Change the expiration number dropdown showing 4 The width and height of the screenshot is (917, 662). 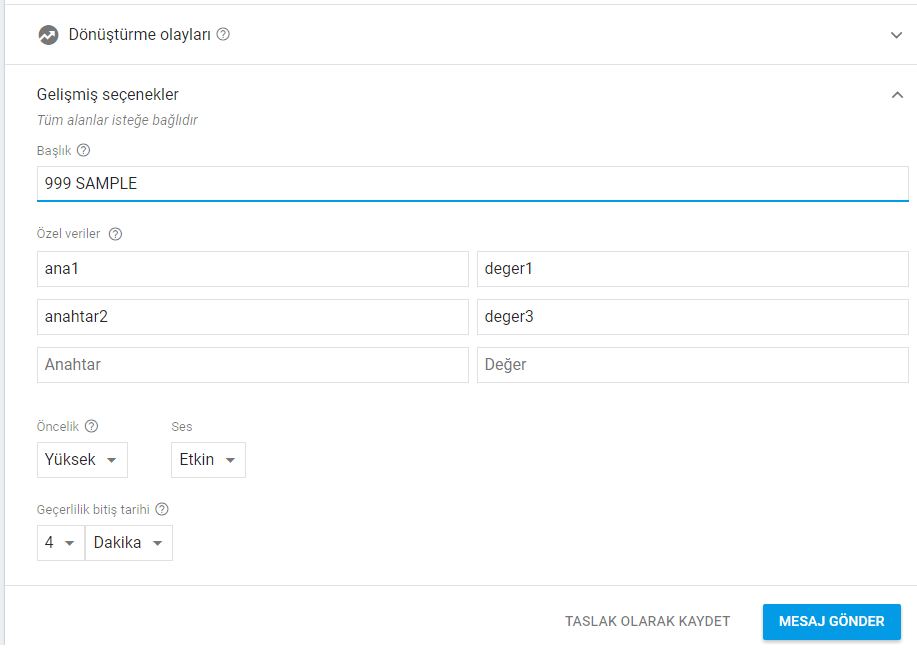[61, 543]
